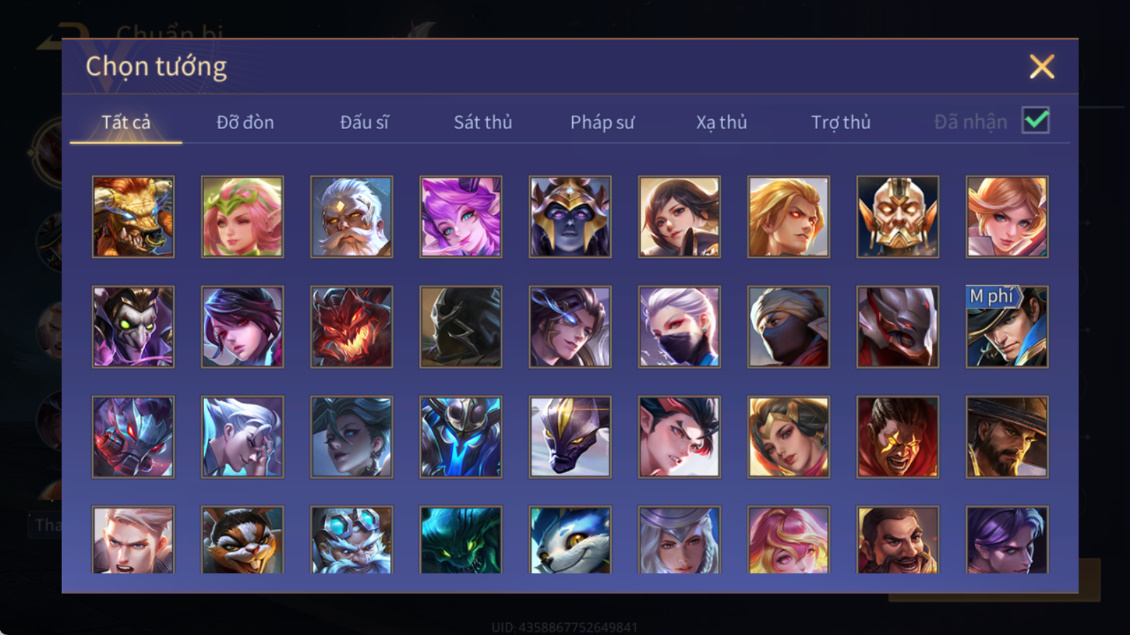
Task: Switch to the Đỡ đòn tab
Action: 245,122
